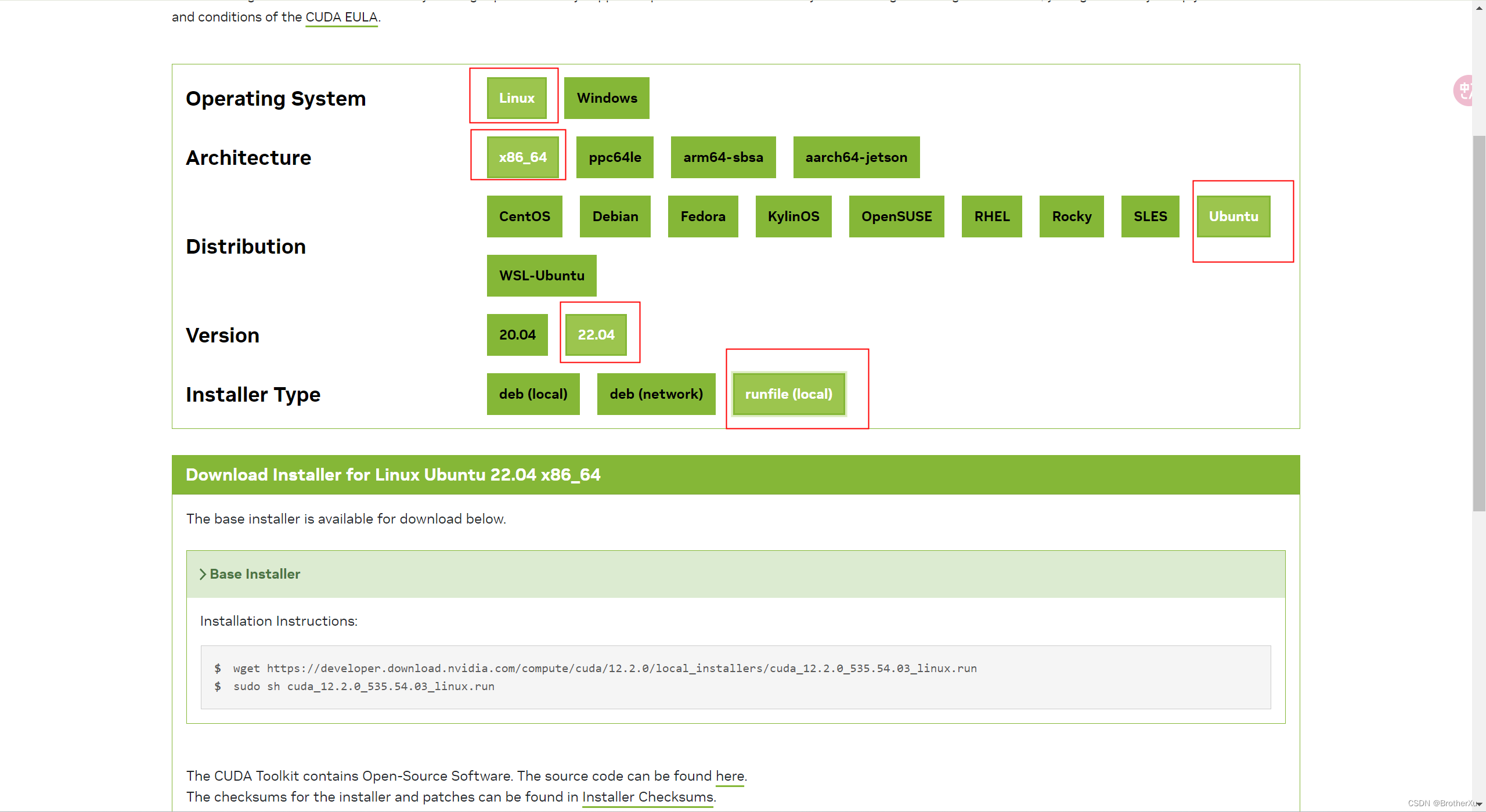Viewport: 1486px width, 812px height.
Task: Pick the KylinOS distribution
Action: 793,216
